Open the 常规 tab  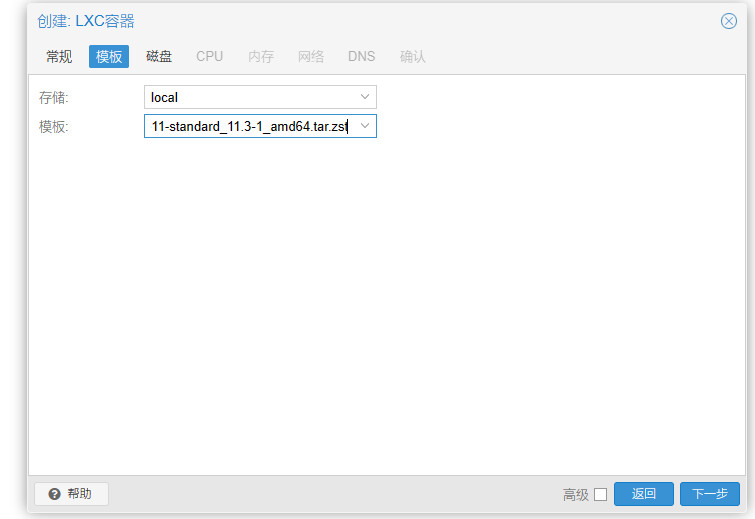(x=59, y=56)
